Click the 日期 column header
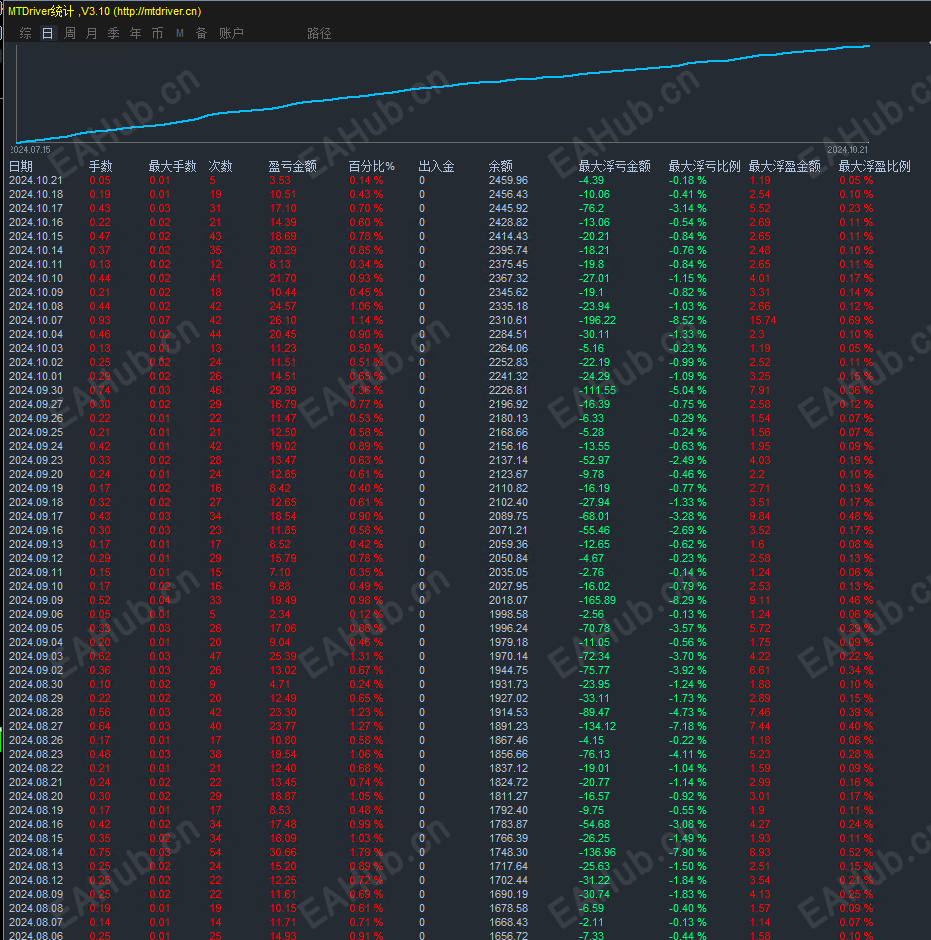This screenshot has height=940, width=931. coord(21,166)
